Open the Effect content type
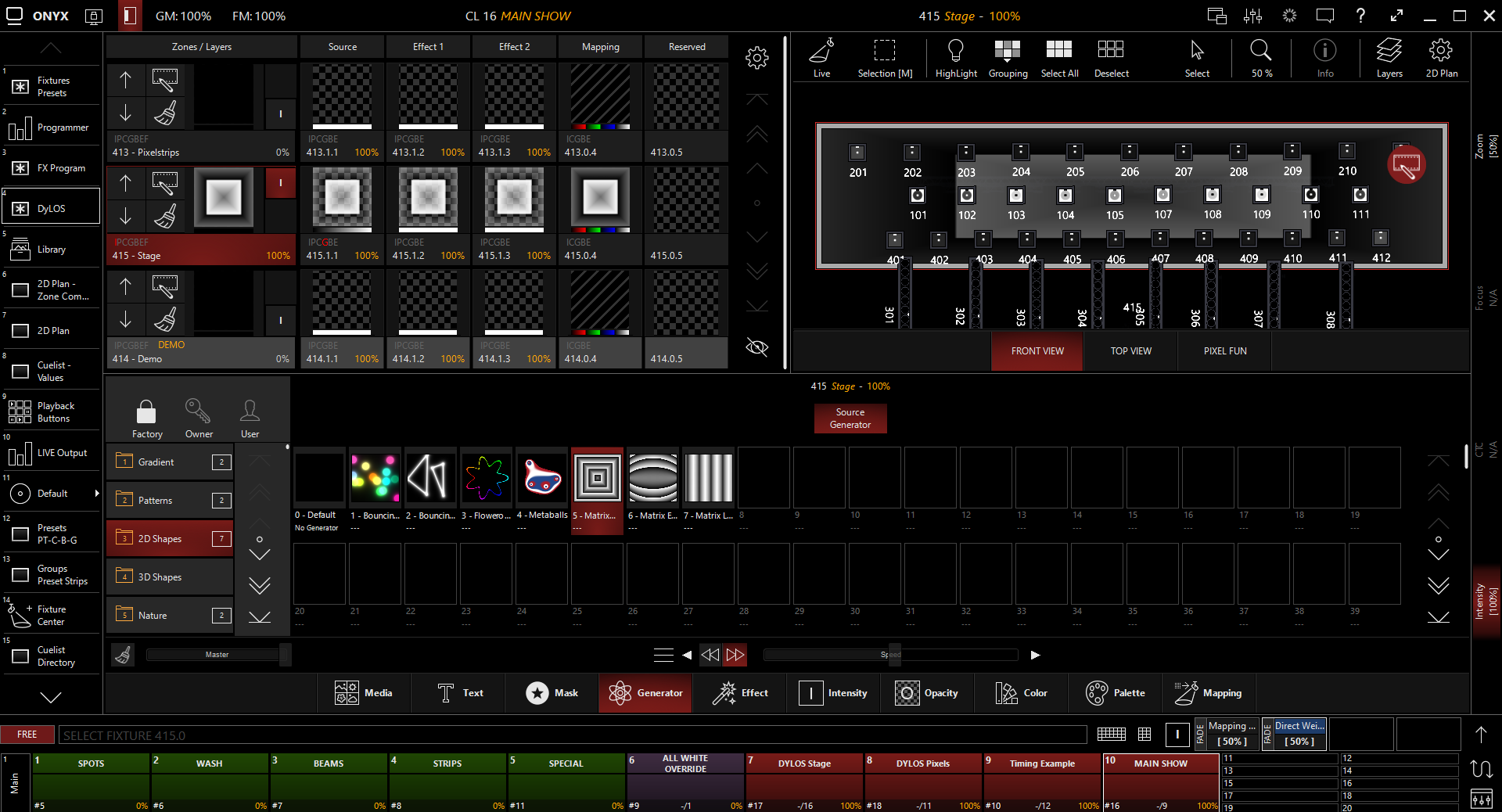The width and height of the screenshot is (1502, 812). coord(739,692)
